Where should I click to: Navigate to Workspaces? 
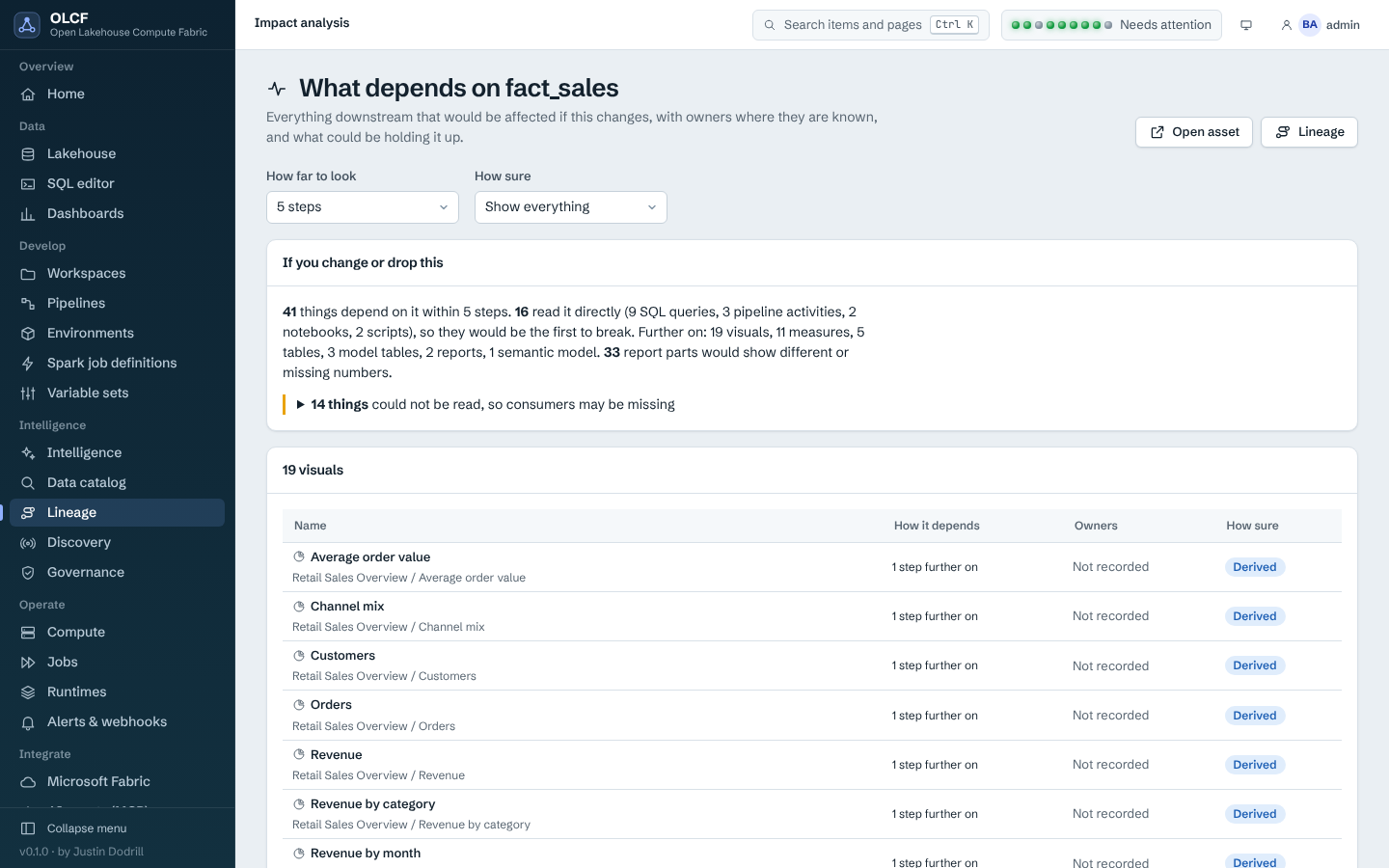[x=117, y=273]
